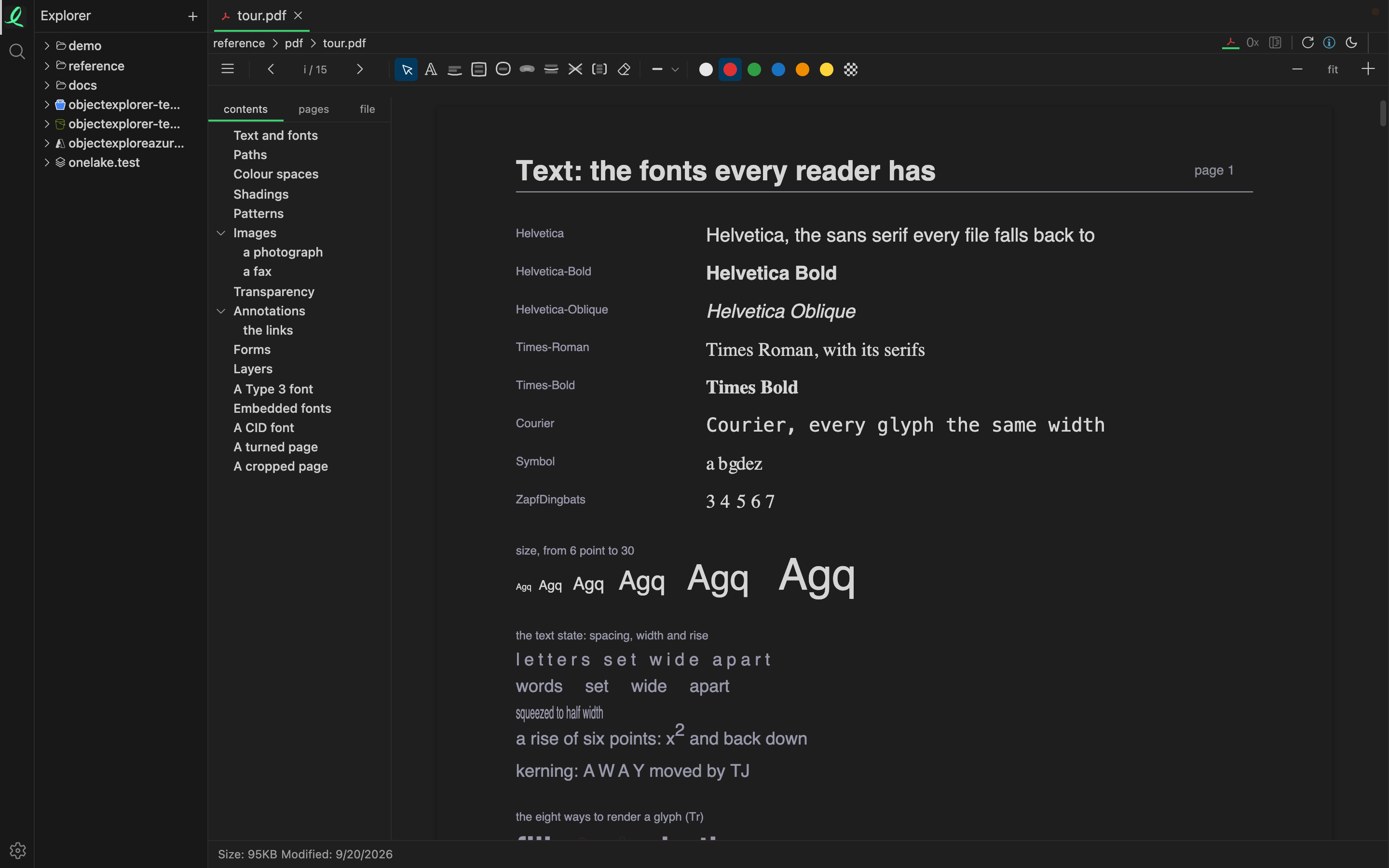Jump to A Type 3 font entry
This screenshot has width=1389, height=868.
point(273,389)
